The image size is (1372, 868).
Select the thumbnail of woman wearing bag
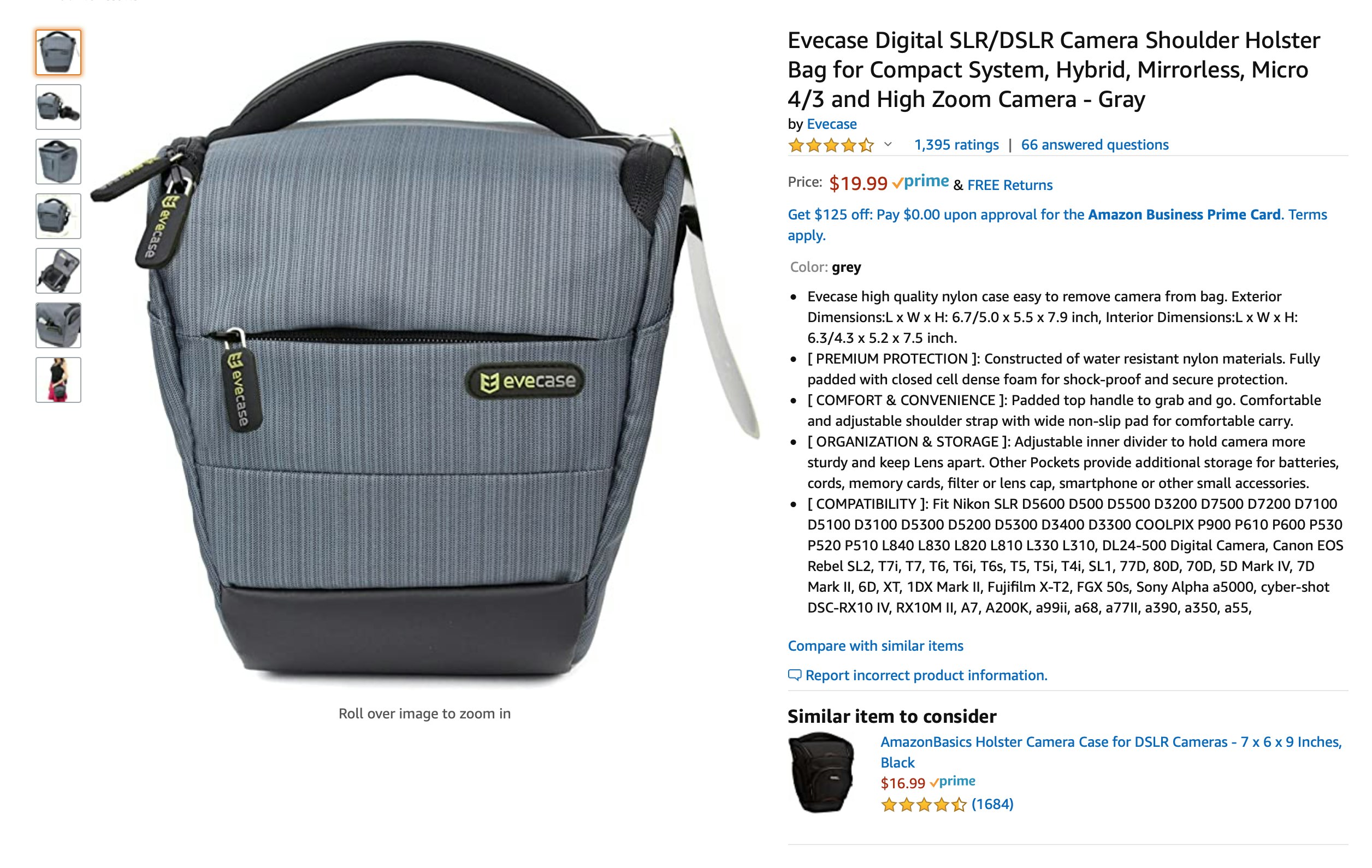(58, 381)
